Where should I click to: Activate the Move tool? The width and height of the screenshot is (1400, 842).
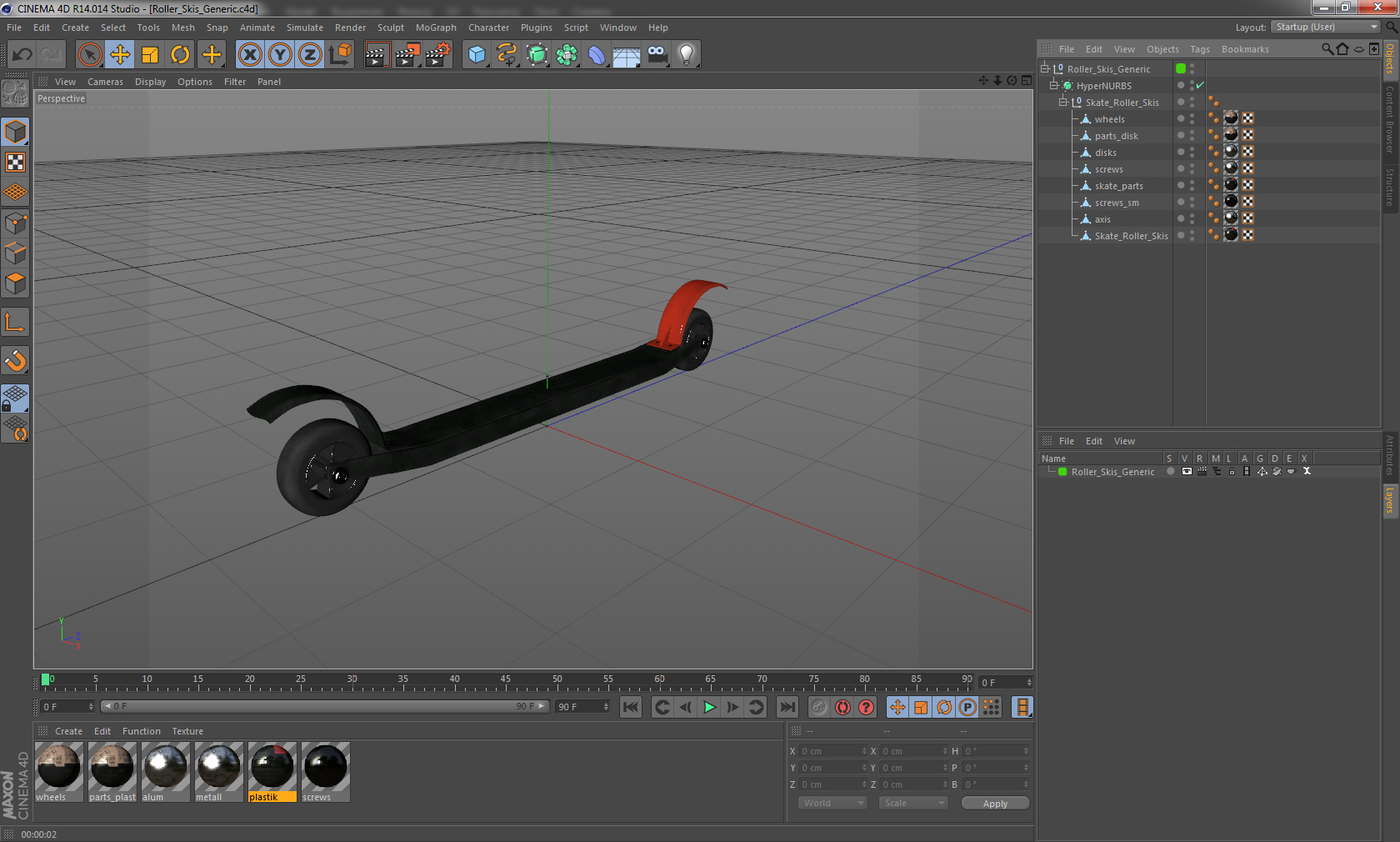(120, 55)
